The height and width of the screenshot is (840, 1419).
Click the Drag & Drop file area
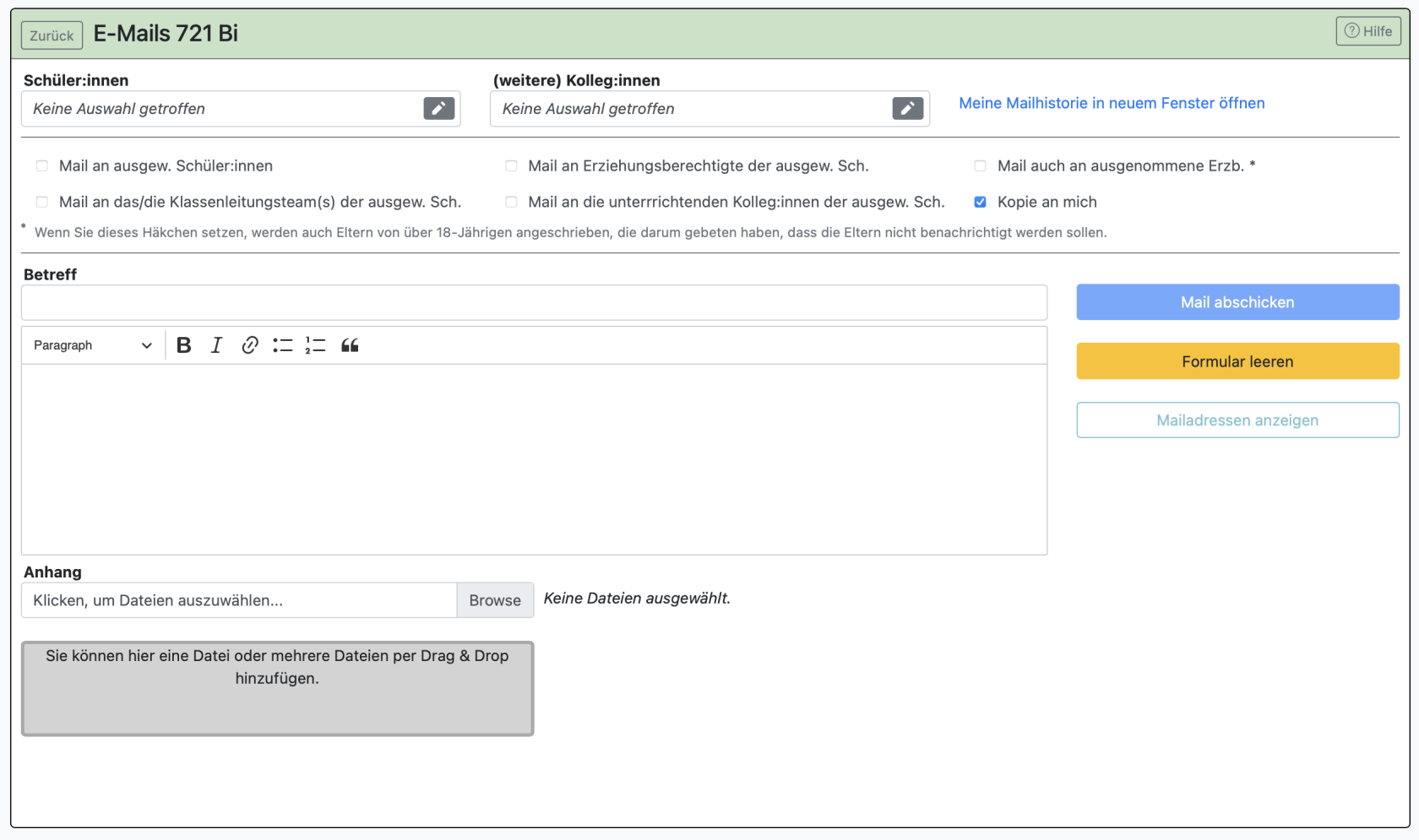pos(277,689)
